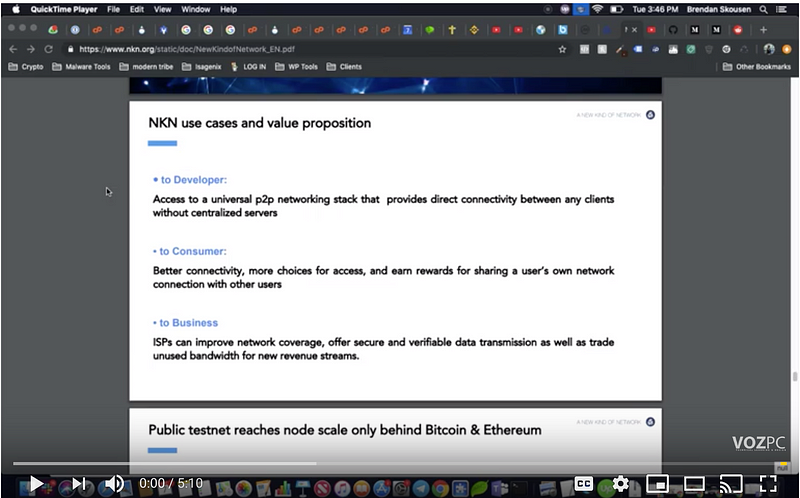Click 'Public testnet reaches node scale' heading

pos(345,430)
